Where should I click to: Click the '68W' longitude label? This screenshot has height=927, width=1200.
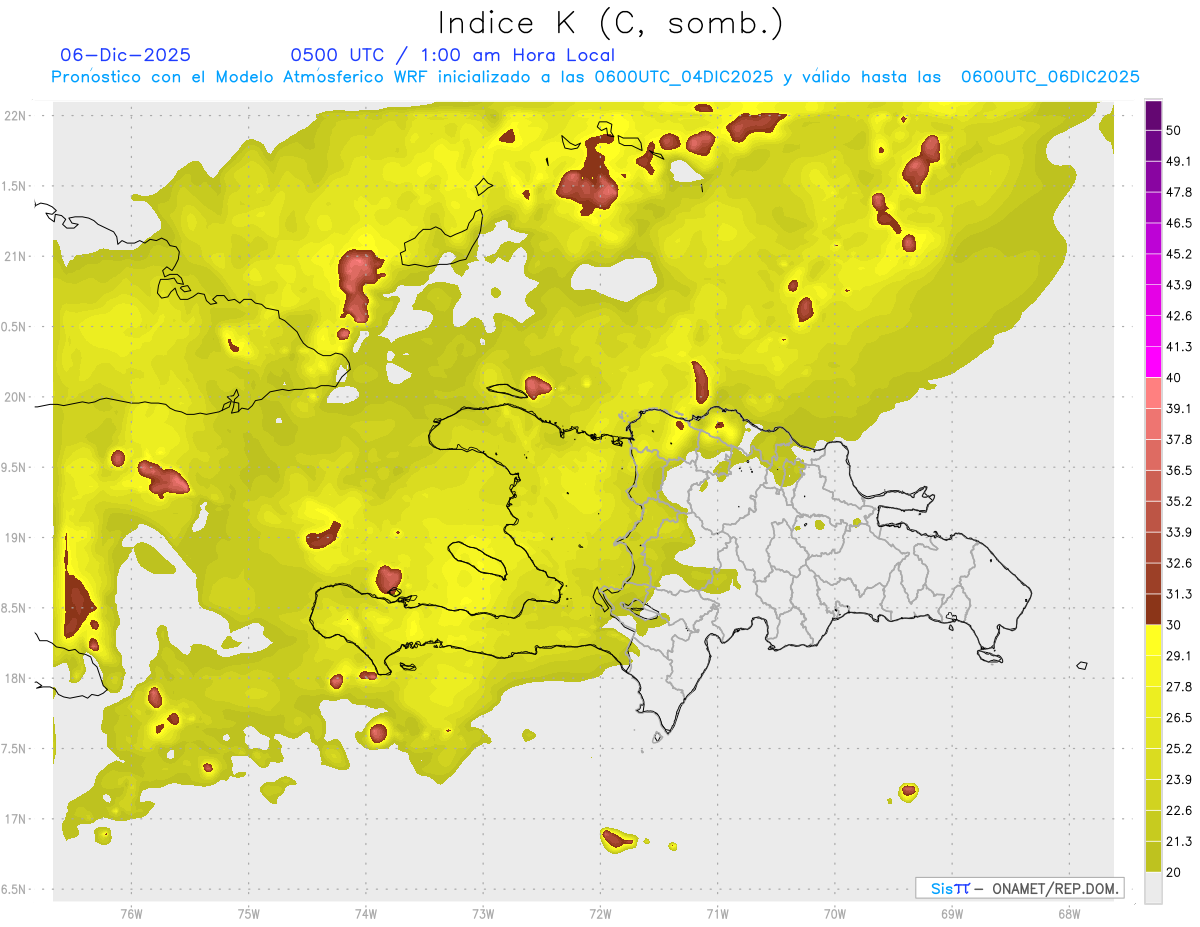tap(1068, 914)
